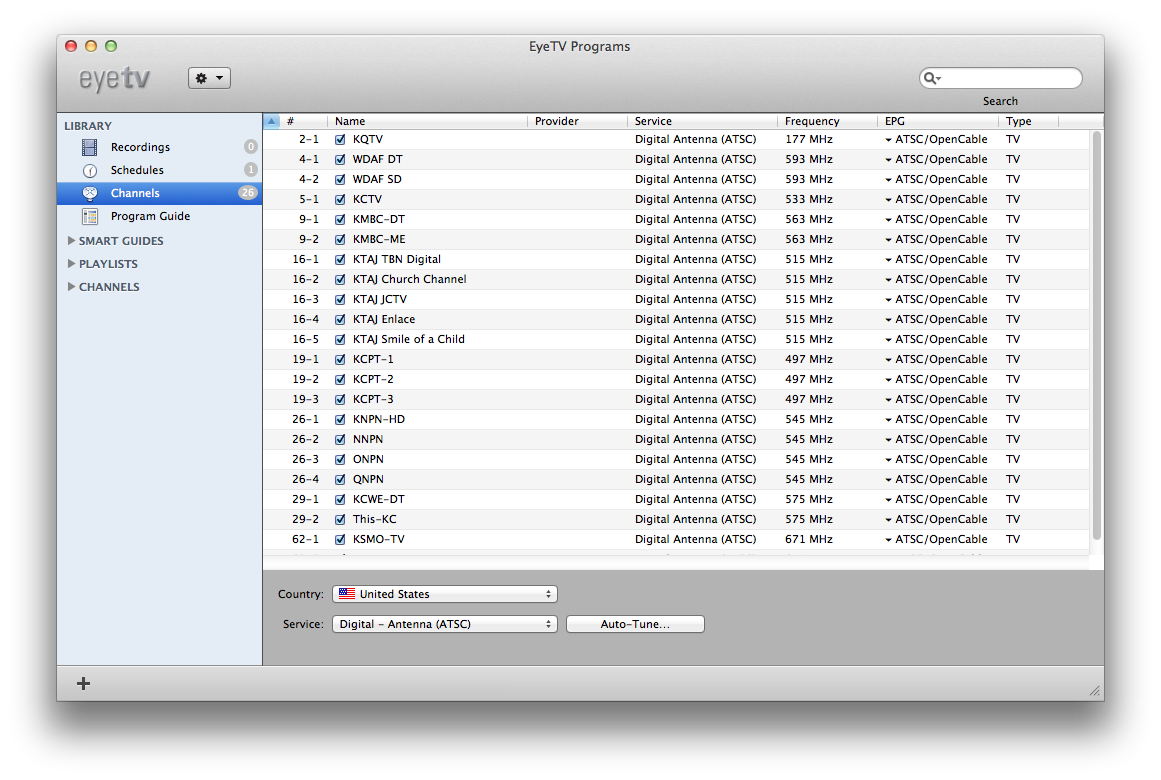
Task: Select the Channels sidebar icon
Action: coord(90,193)
